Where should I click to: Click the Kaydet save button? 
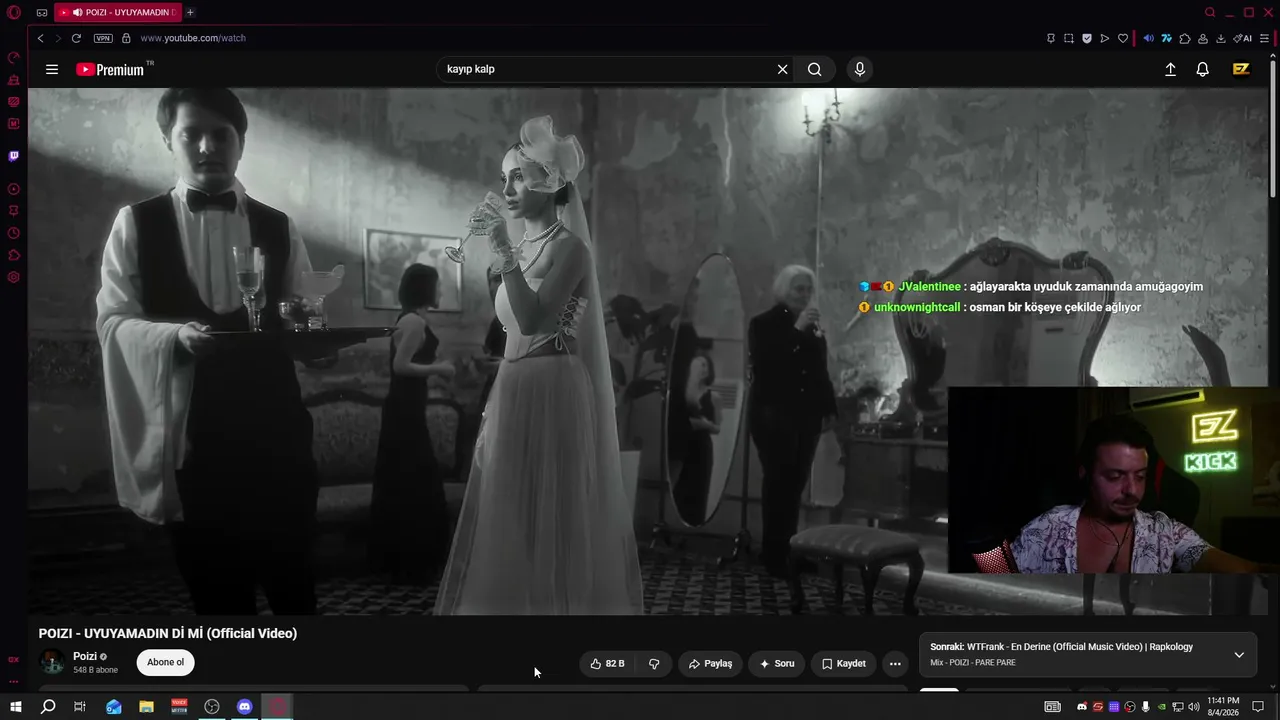point(844,663)
